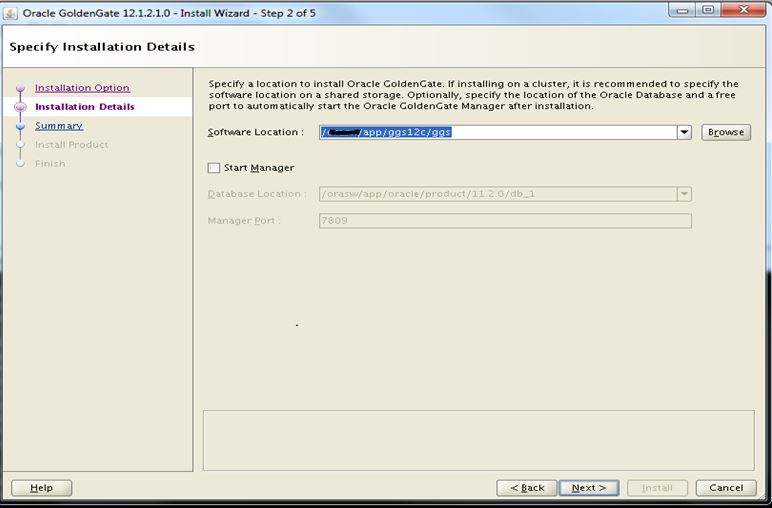This screenshot has height=508, width=772.
Task: Click the Software Location label
Action: (x=256, y=132)
